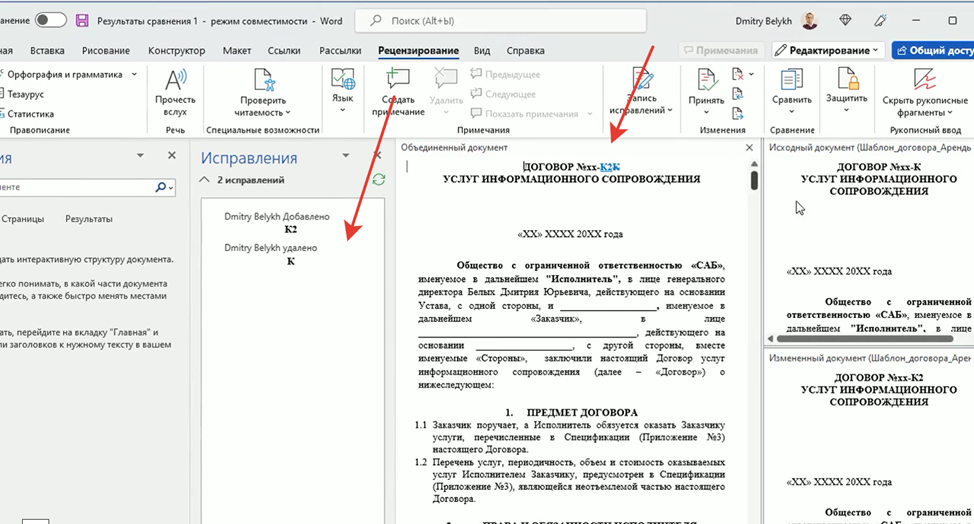Click the Создать примечание icon
This screenshot has width=974, height=524.
pyautogui.click(x=398, y=79)
